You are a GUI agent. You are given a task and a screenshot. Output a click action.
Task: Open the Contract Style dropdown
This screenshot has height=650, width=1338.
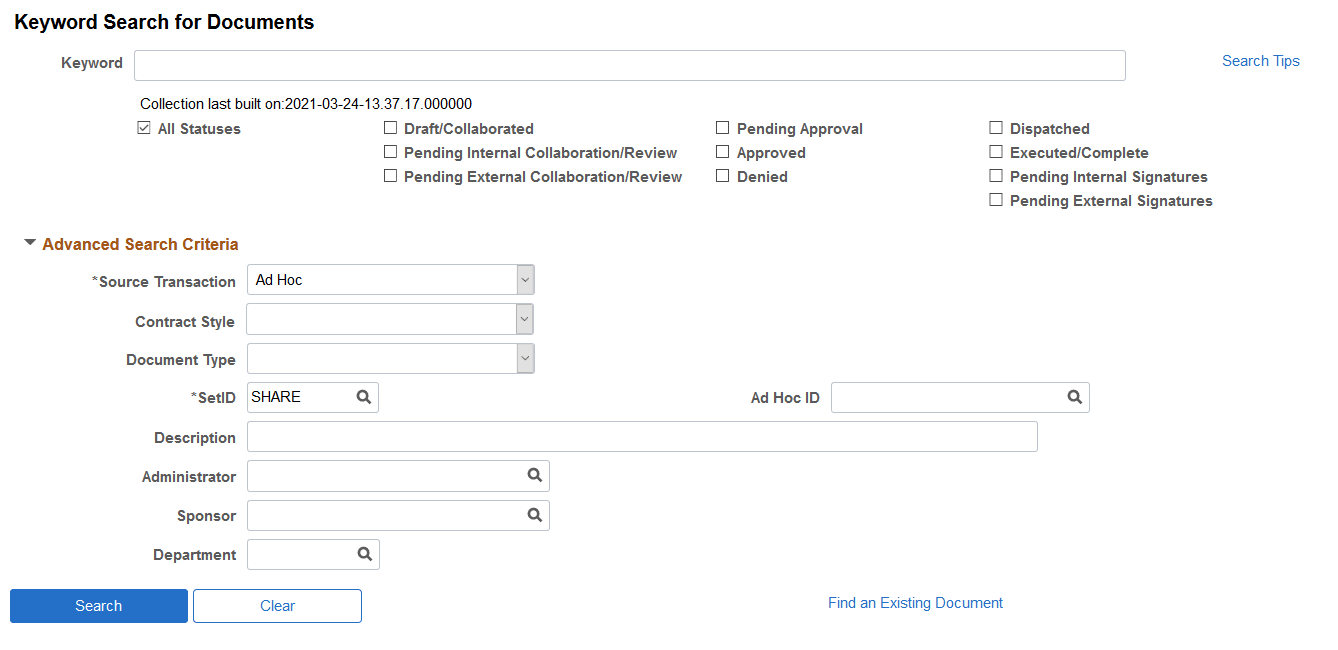point(524,318)
